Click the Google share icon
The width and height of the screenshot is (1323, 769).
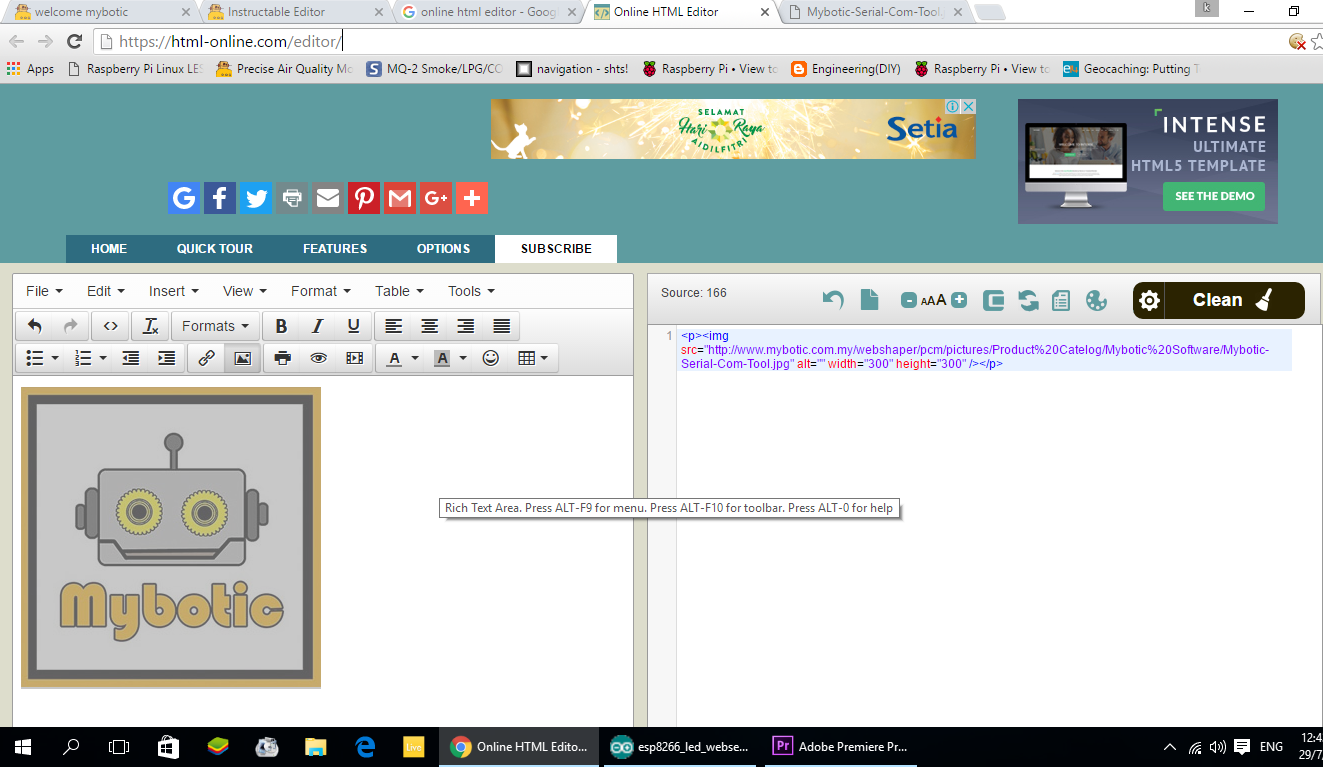[184, 198]
